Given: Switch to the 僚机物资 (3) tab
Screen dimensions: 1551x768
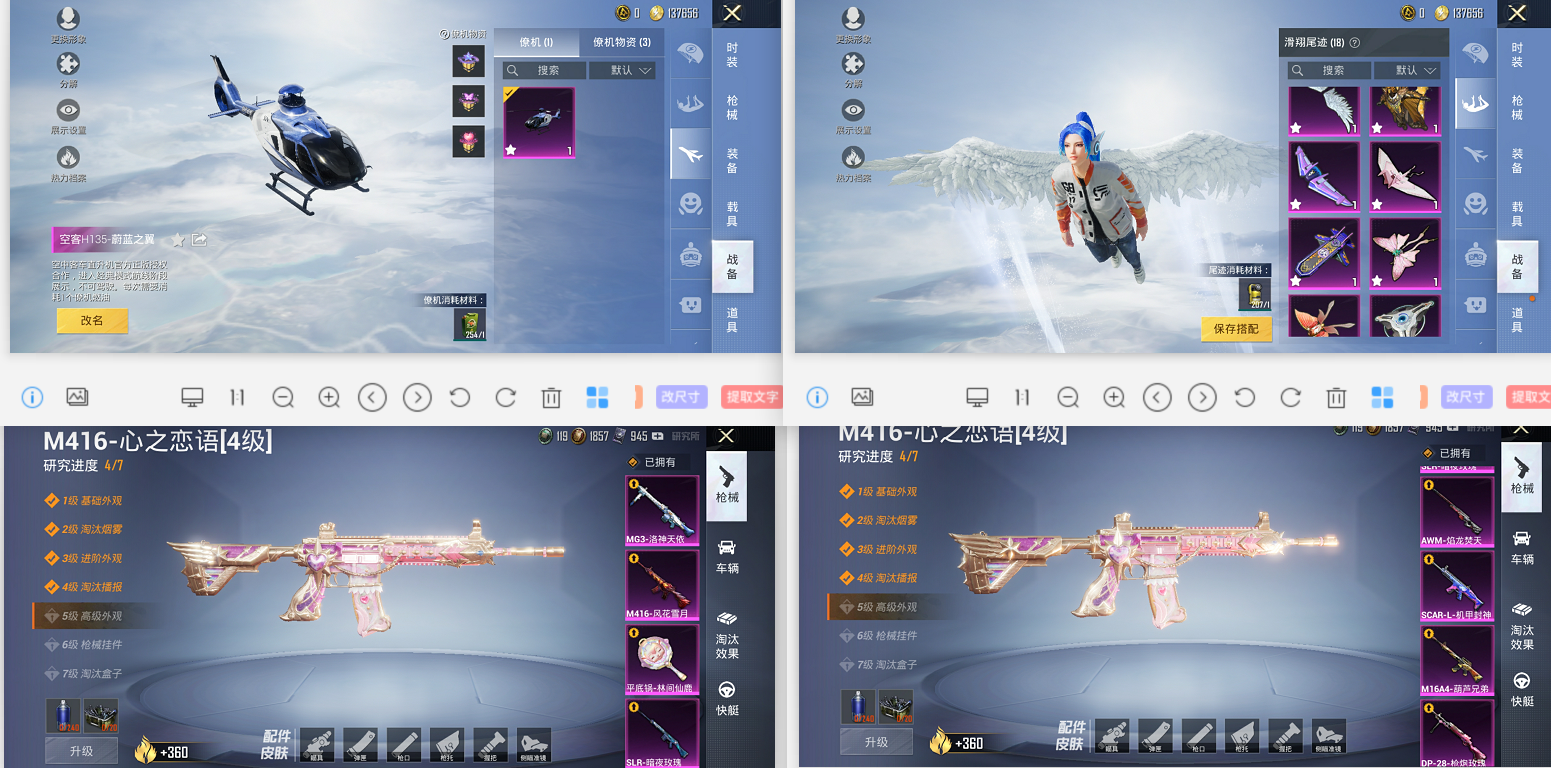Looking at the screenshot, I should [622, 42].
